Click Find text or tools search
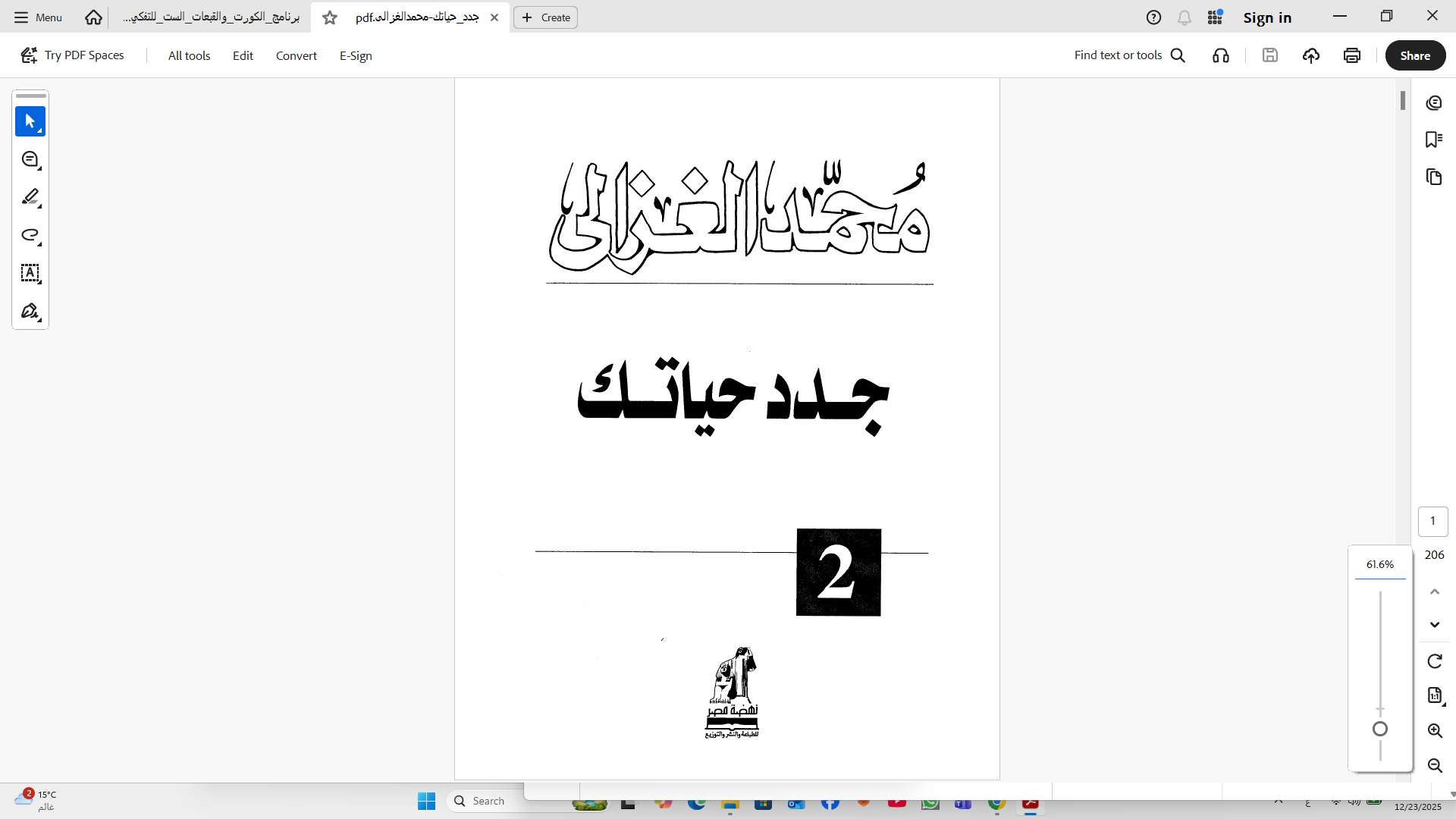 pos(1129,55)
